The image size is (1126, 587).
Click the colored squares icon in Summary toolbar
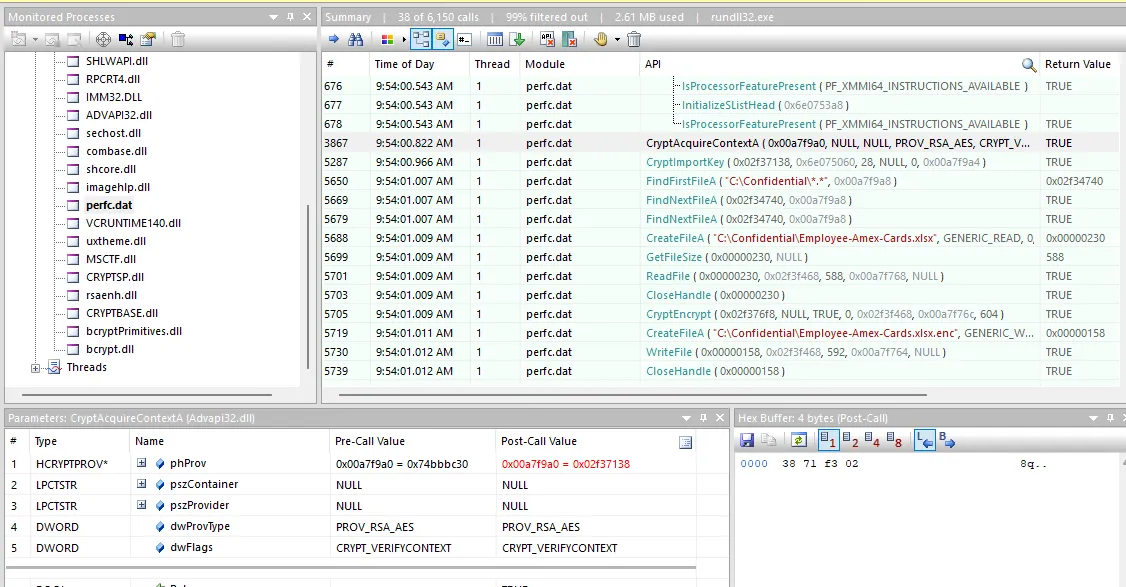(x=387, y=40)
